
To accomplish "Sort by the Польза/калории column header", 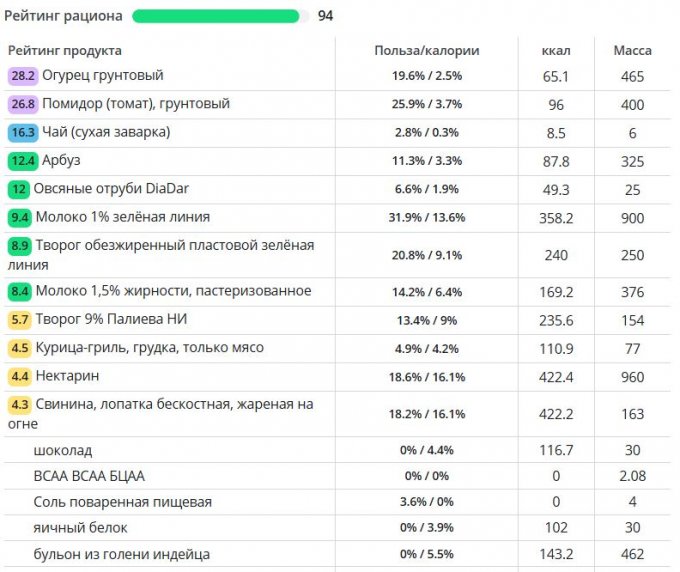I will point(427,50).
